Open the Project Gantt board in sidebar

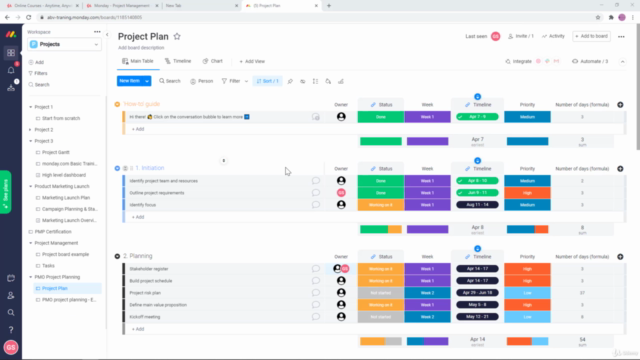tap(56, 152)
